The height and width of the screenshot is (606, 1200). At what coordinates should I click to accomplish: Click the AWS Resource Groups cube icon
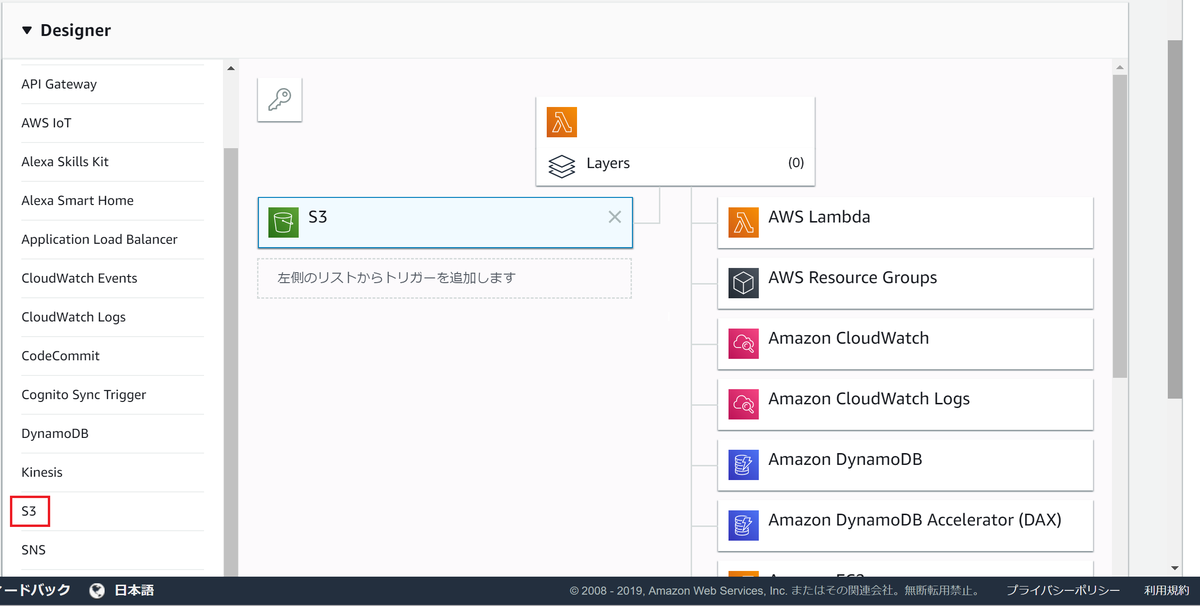click(x=743, y=283)
